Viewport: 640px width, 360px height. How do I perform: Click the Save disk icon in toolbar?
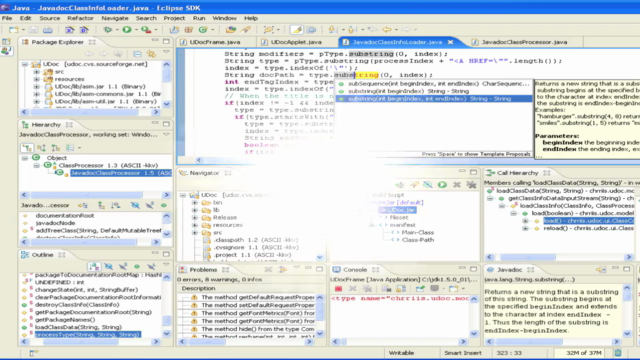[33, 29]
